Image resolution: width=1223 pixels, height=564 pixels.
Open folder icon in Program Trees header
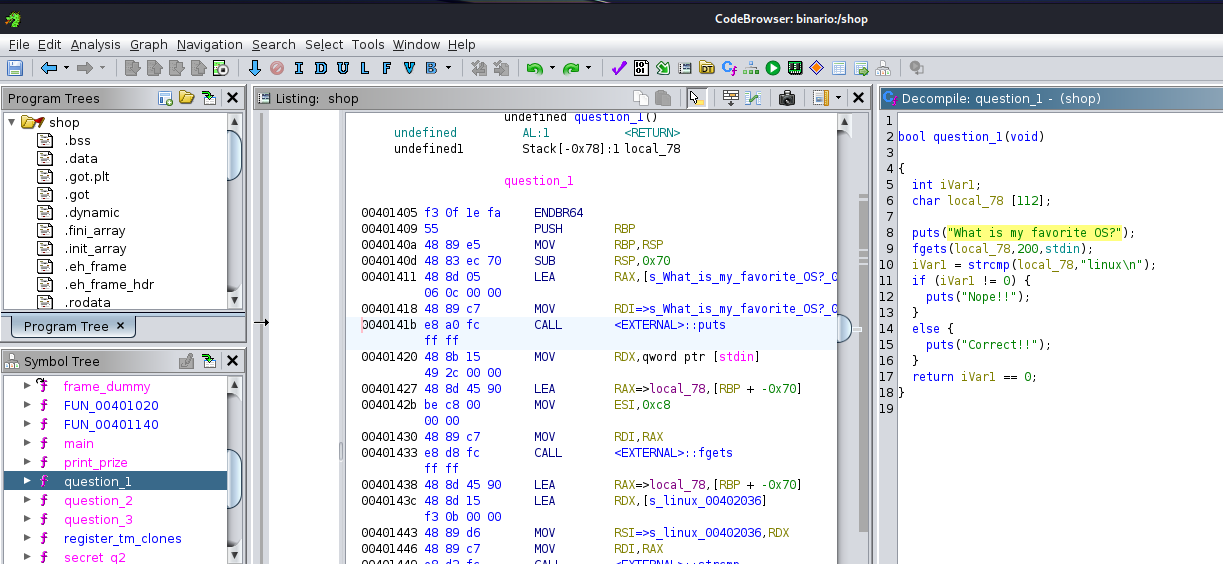186,98
